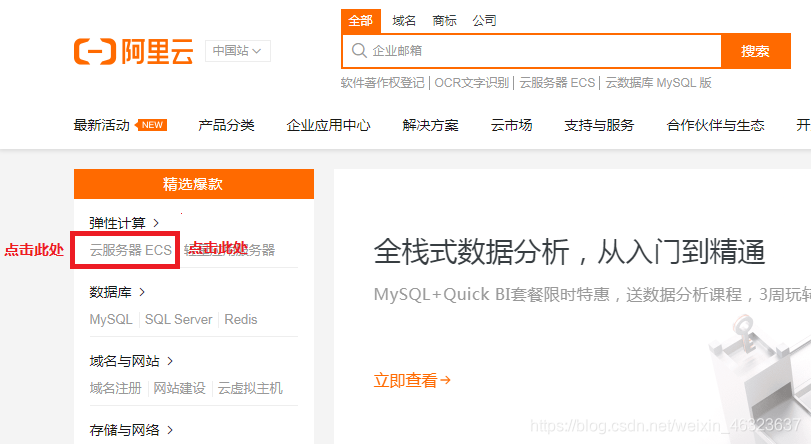Screen dimensions: 811x444
Task: Click the search magnifier icon
Action: pyautogui.click(x=359, y=51)
